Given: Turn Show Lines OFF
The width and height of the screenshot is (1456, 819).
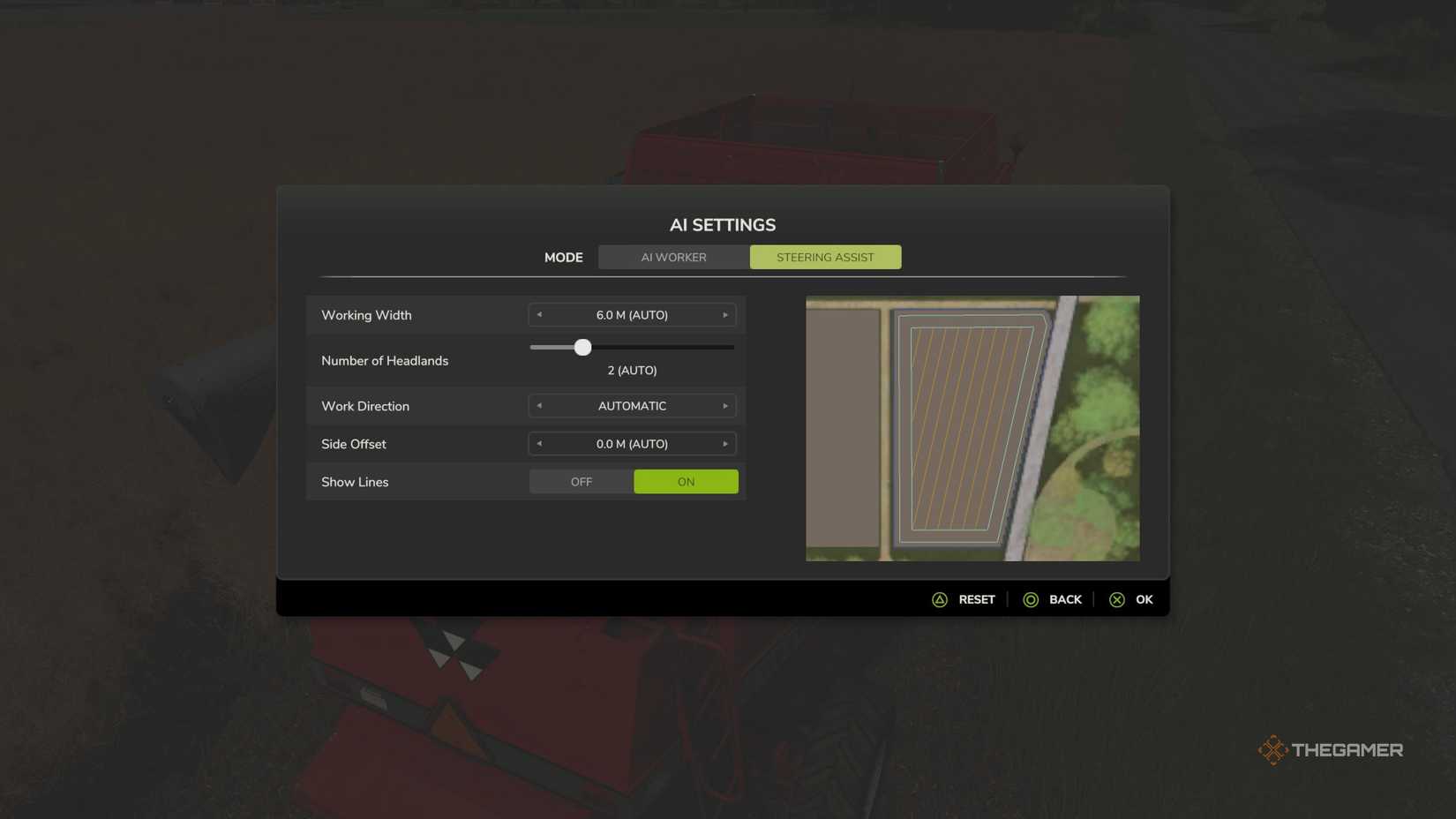Looking at the screenshot, I should coord(581,482).
